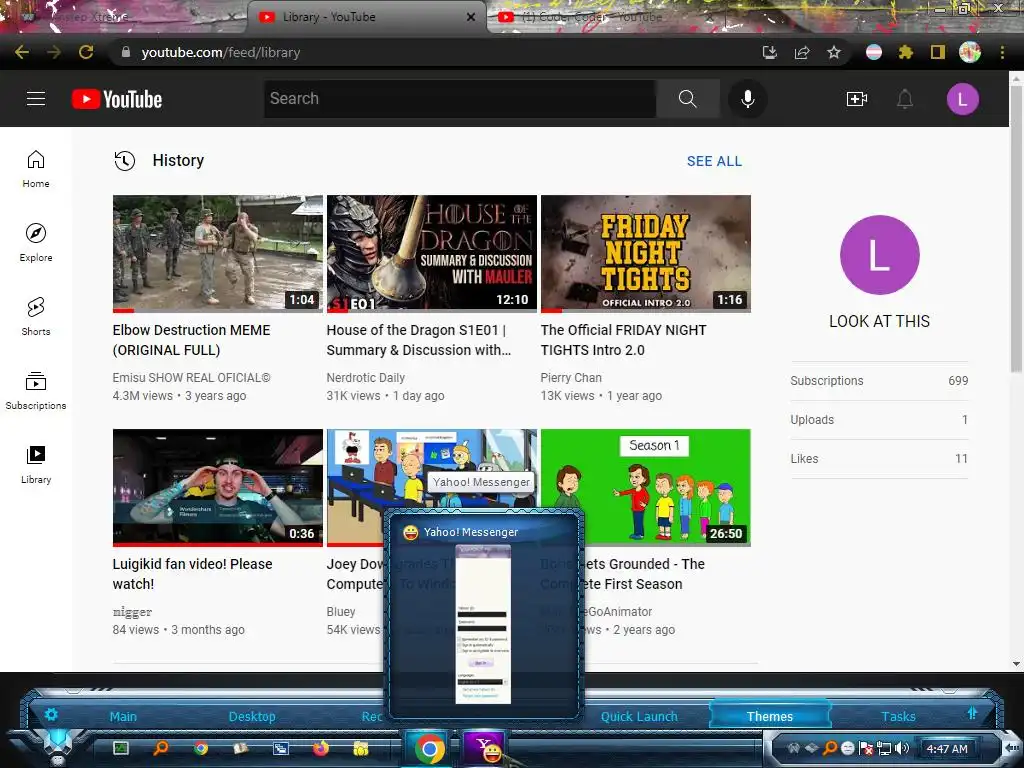The height and width of the screenshot is (768, 1024).
Task: Click the install app icon in address bar
Action: tap(770, 52)
